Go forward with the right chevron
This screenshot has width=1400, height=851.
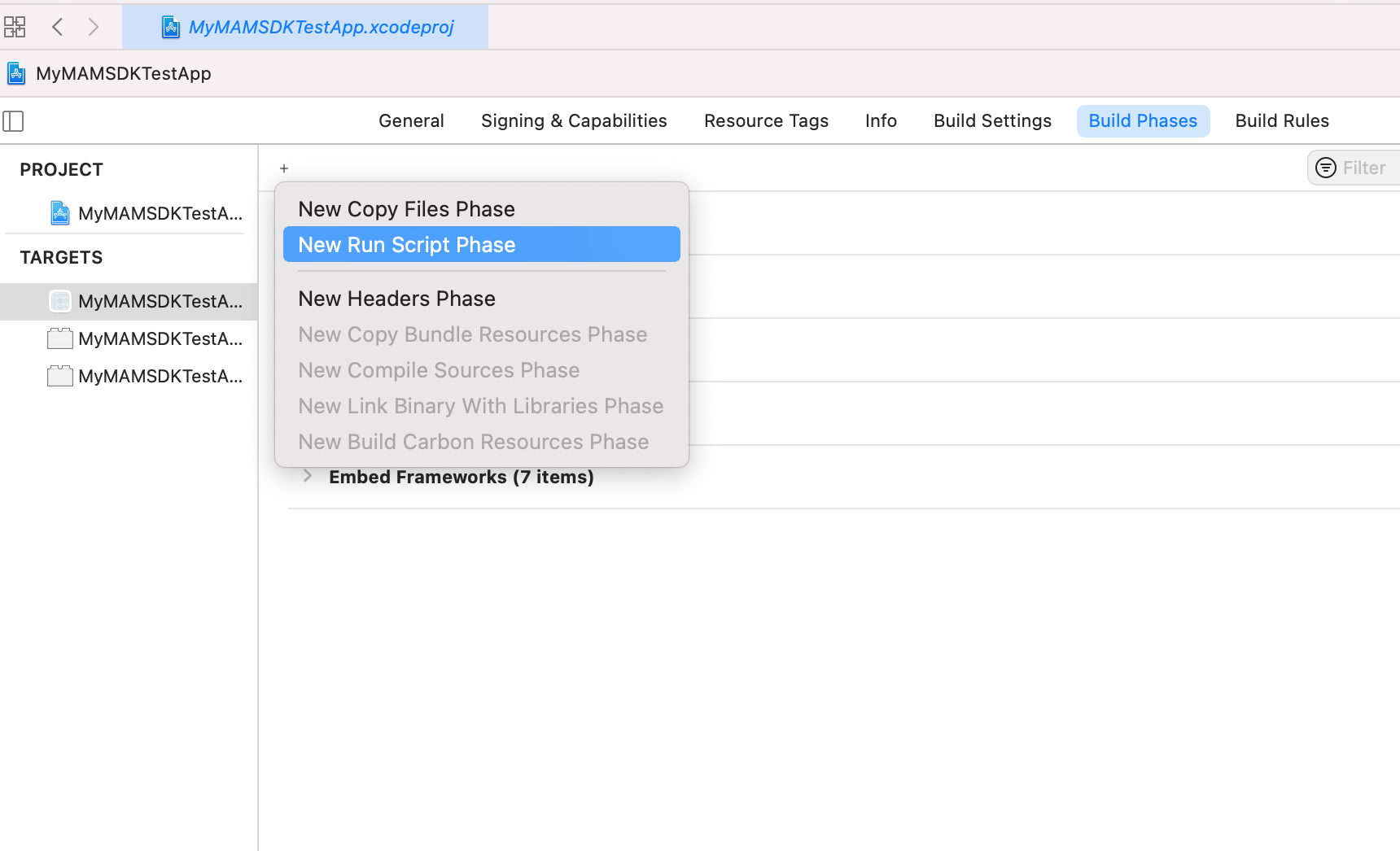pyautogui.click(x=94, y=27)
